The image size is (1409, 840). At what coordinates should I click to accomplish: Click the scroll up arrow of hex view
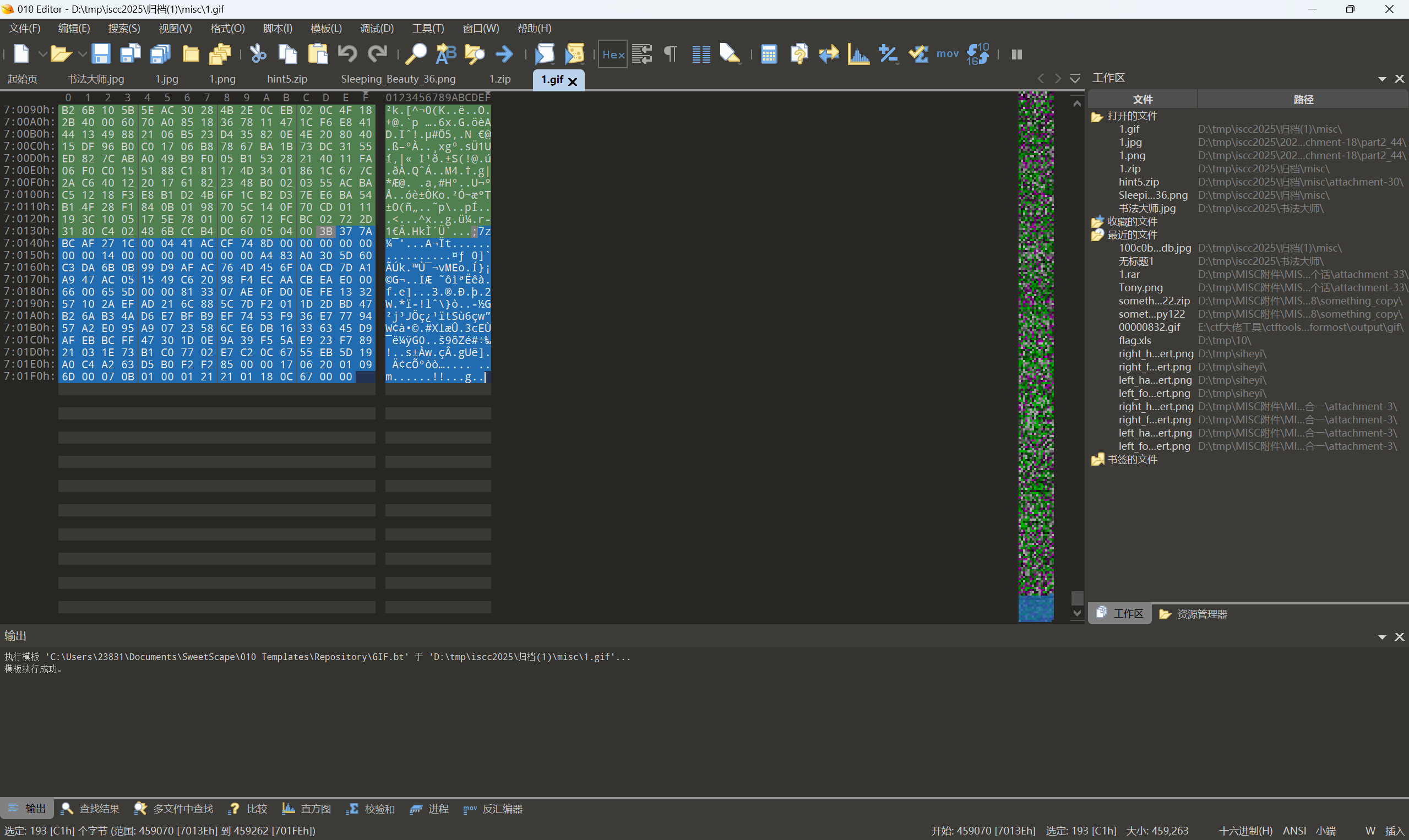tap(1076, 103)
